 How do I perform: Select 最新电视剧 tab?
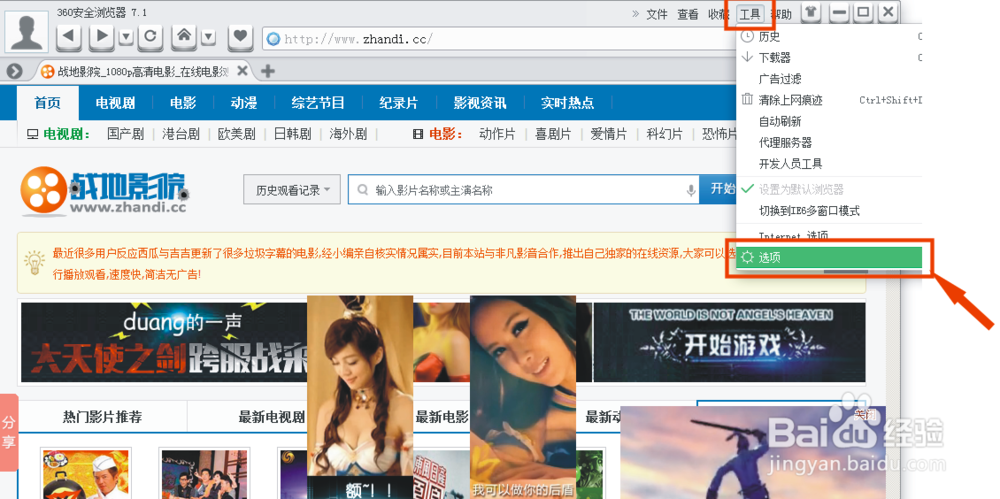272,417
